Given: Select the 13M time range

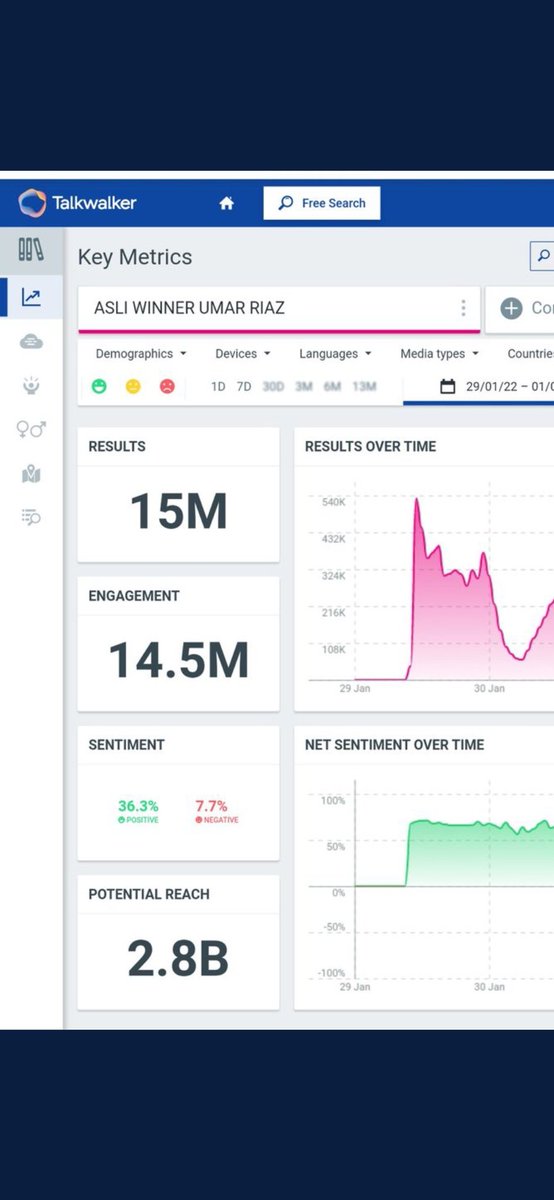Looking at the screenshot, I should pyautogui.click(x=364, y=386).
